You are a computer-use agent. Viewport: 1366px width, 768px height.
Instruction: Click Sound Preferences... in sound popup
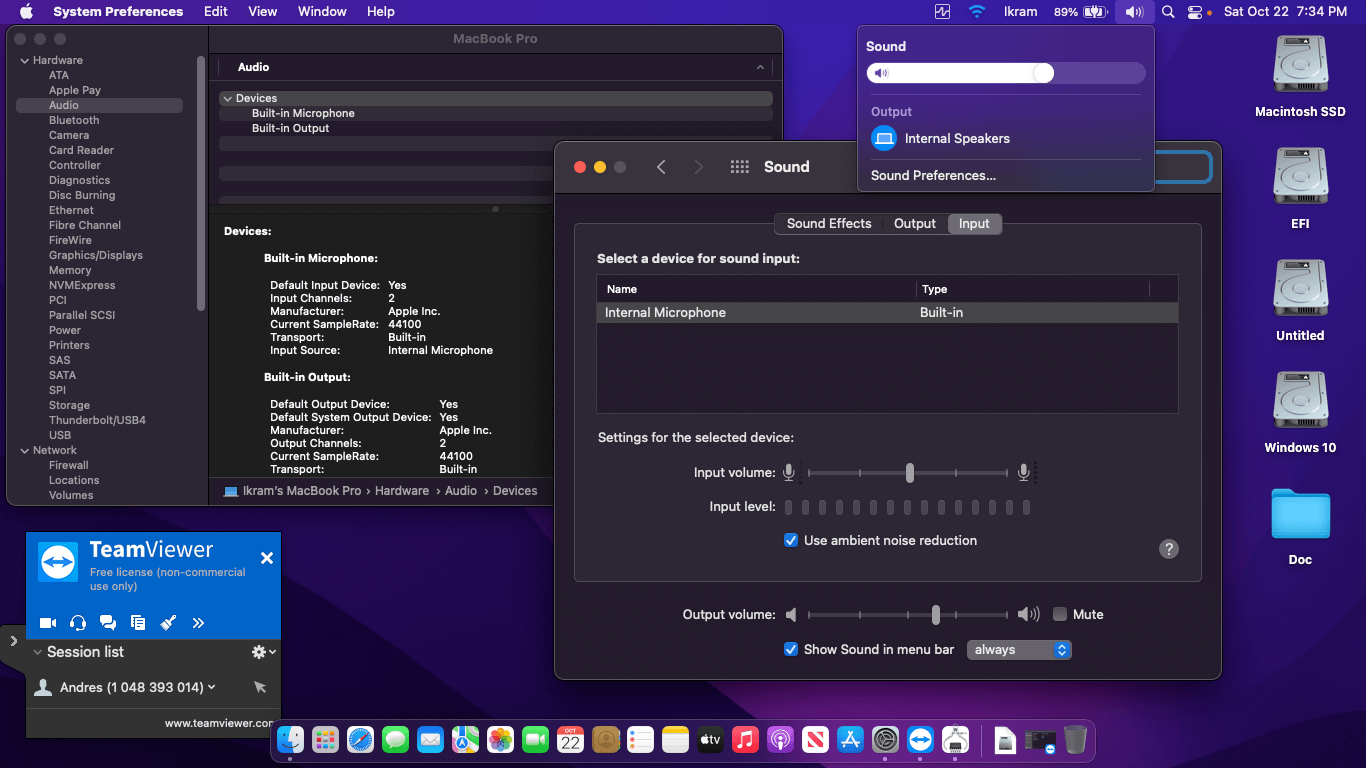pos(933,176)
